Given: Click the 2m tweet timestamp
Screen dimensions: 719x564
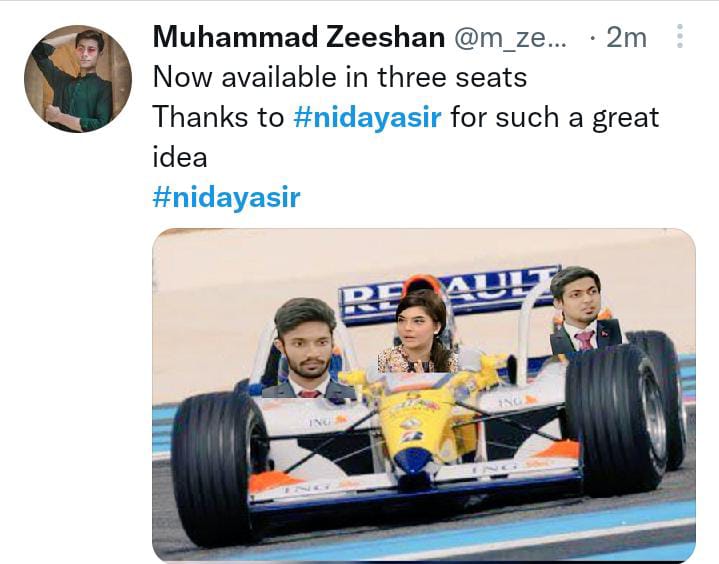Looking at the screenshot, I should click(626, 38).
